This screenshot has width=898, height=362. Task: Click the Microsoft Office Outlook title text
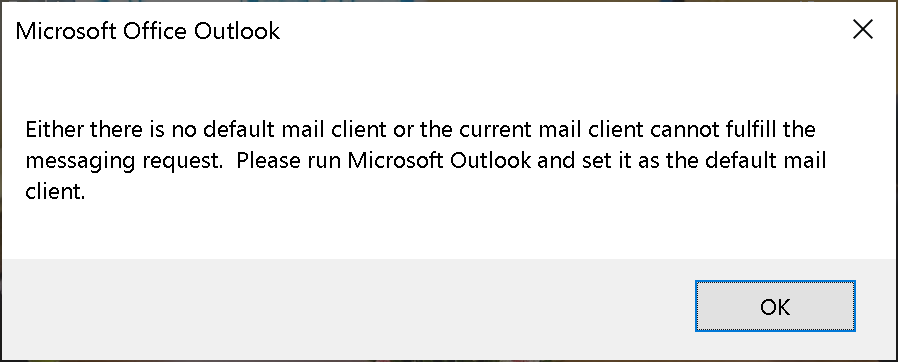coord(148,30)
